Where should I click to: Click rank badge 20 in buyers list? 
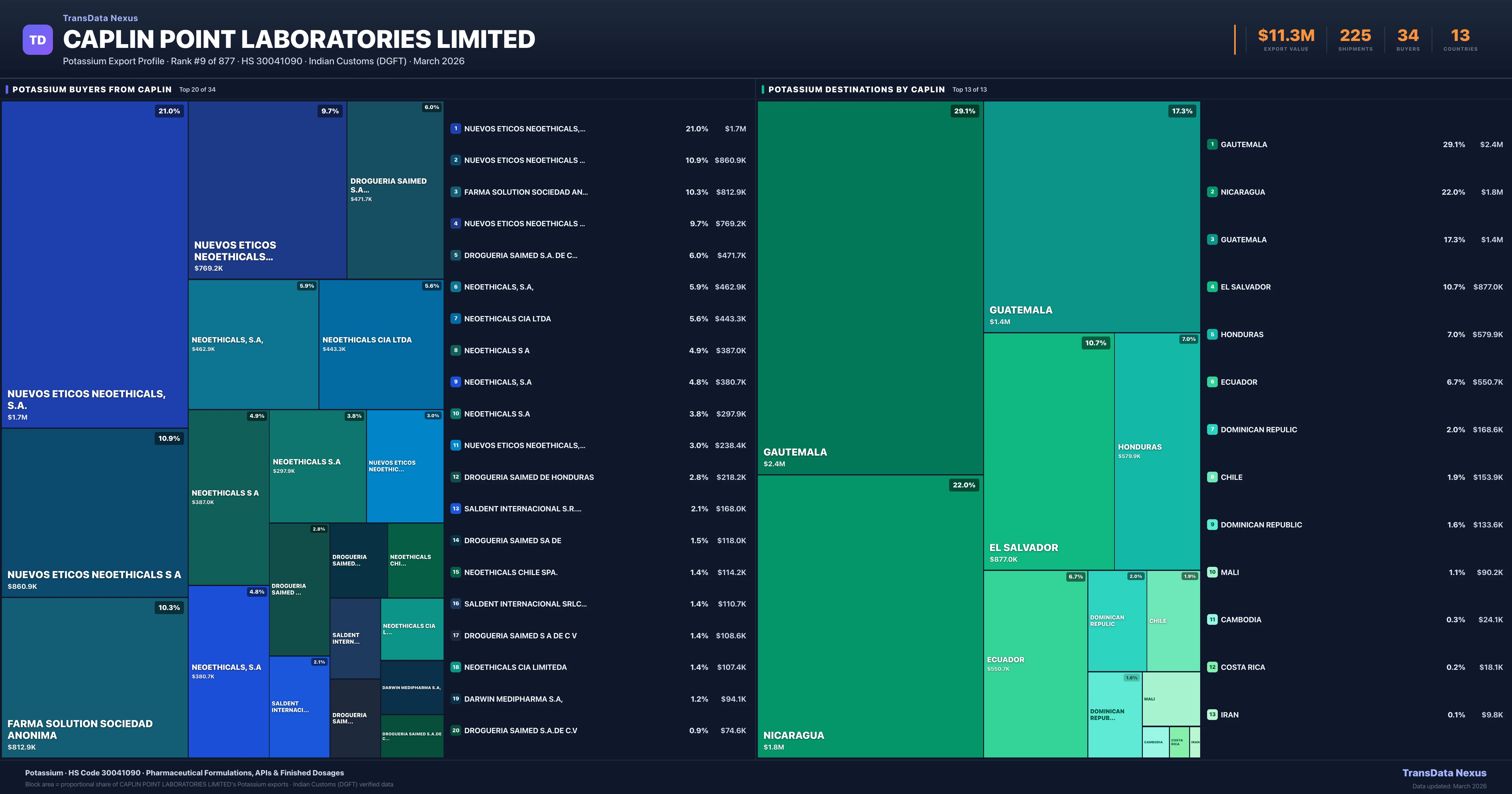[455, 731]
